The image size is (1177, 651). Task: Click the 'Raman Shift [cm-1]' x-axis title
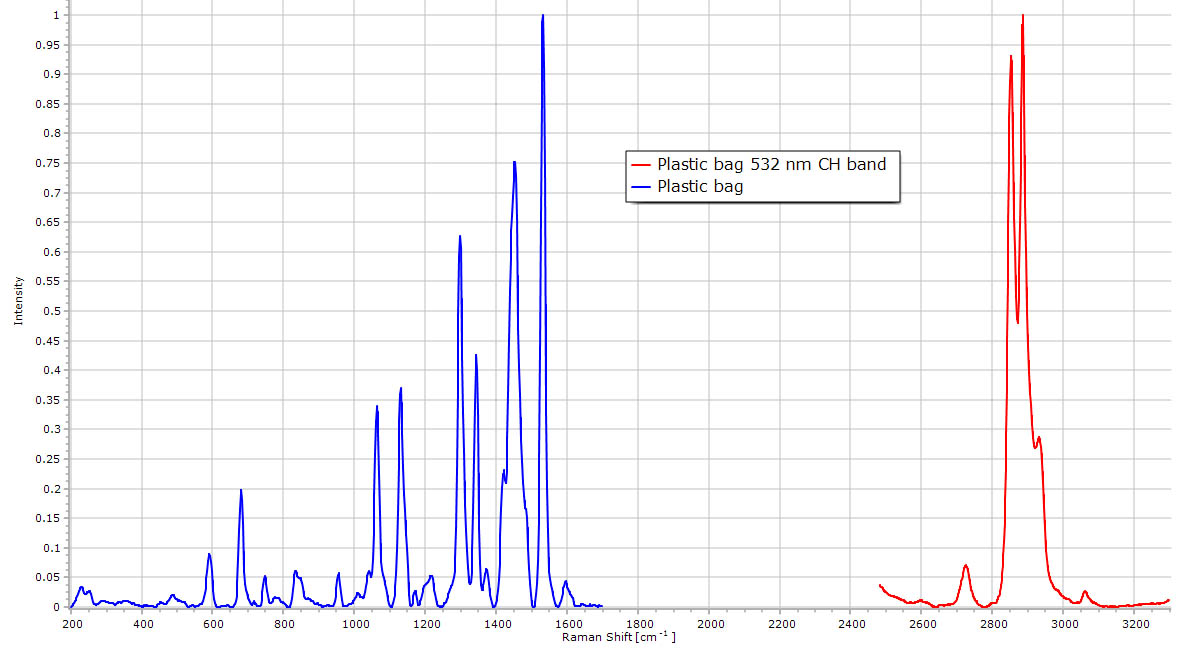pos(618,637)
